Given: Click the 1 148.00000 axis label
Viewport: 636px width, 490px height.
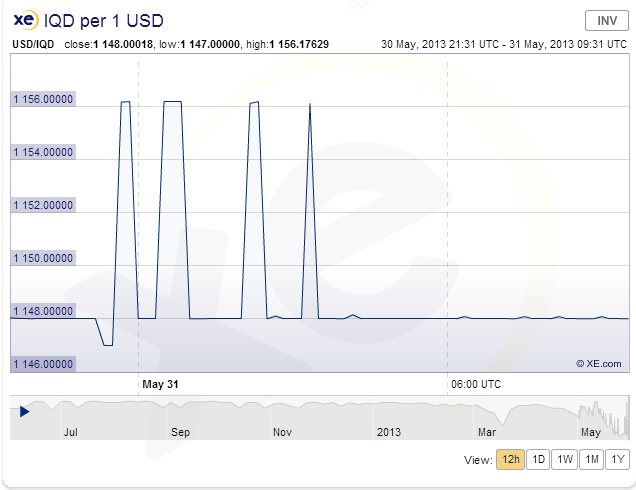Looking at the screenshot, I should coord(43,311).
